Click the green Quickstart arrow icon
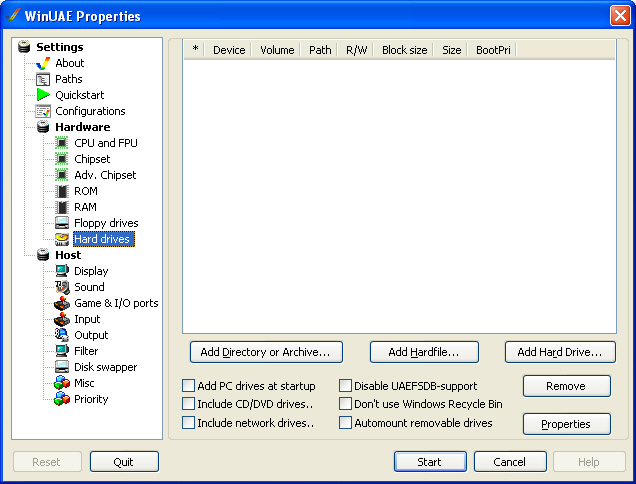This screenshot has width=636, height=484. point(43,95)
